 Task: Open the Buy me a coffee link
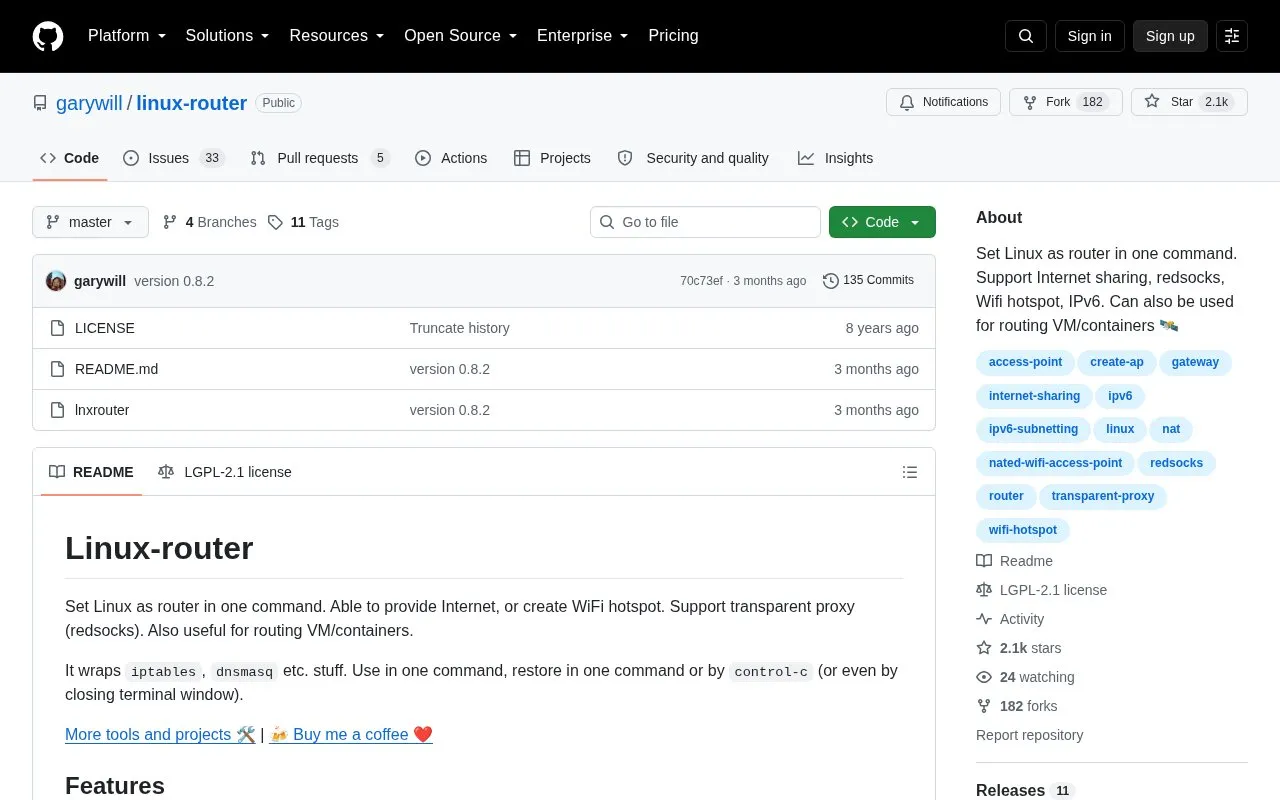[351, 734]
